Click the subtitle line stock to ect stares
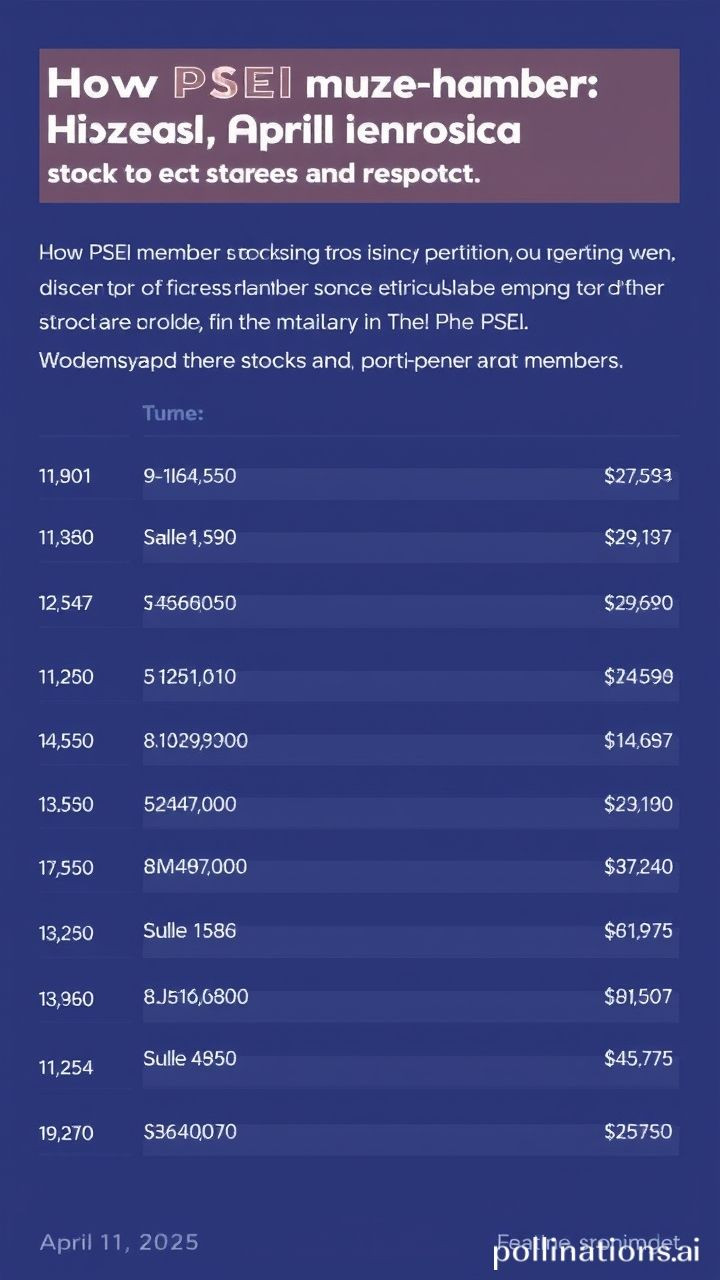Viewport: 720px width, 1280px height. pos(264,173)
